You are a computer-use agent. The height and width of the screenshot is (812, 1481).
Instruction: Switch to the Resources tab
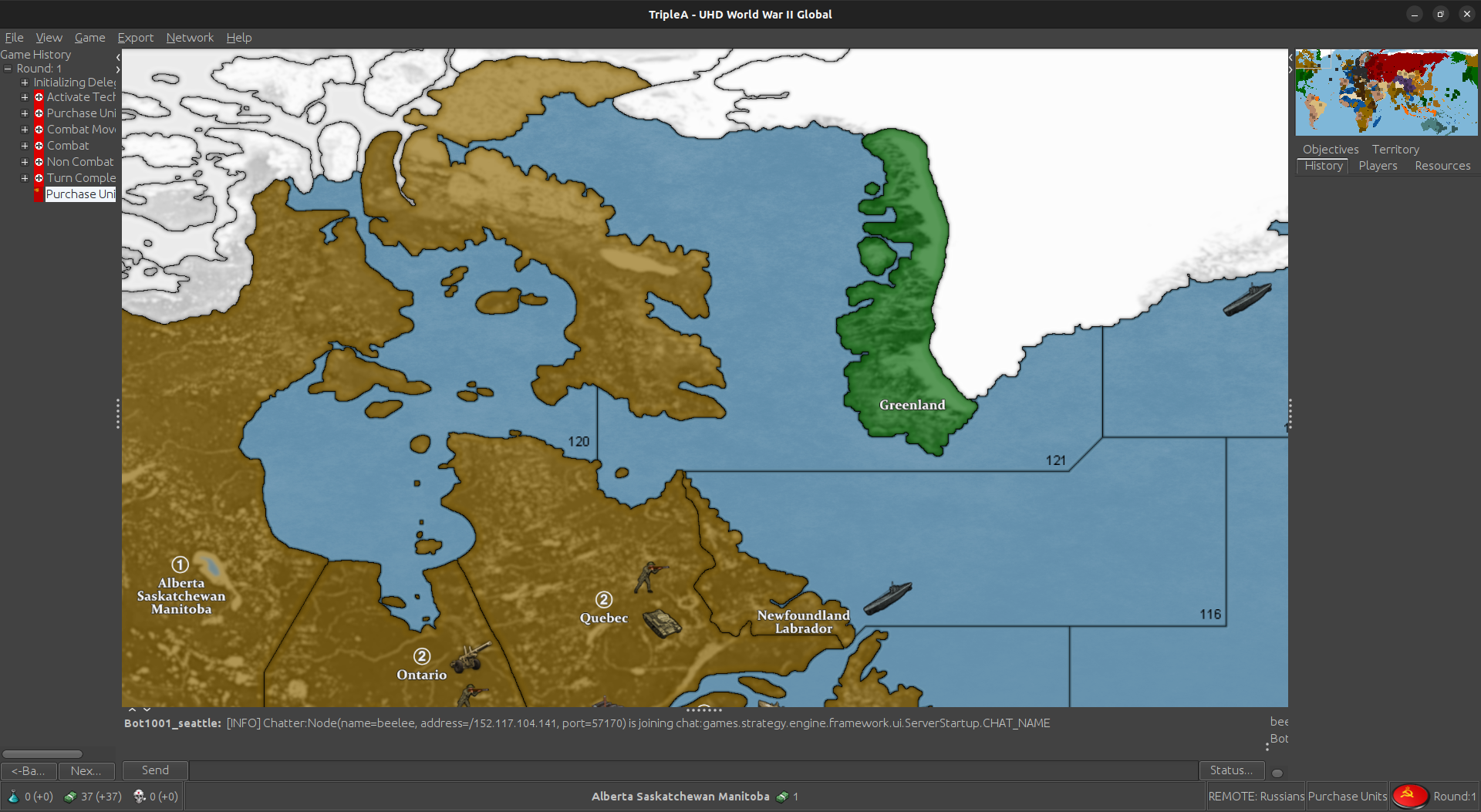click(1442, 166)
